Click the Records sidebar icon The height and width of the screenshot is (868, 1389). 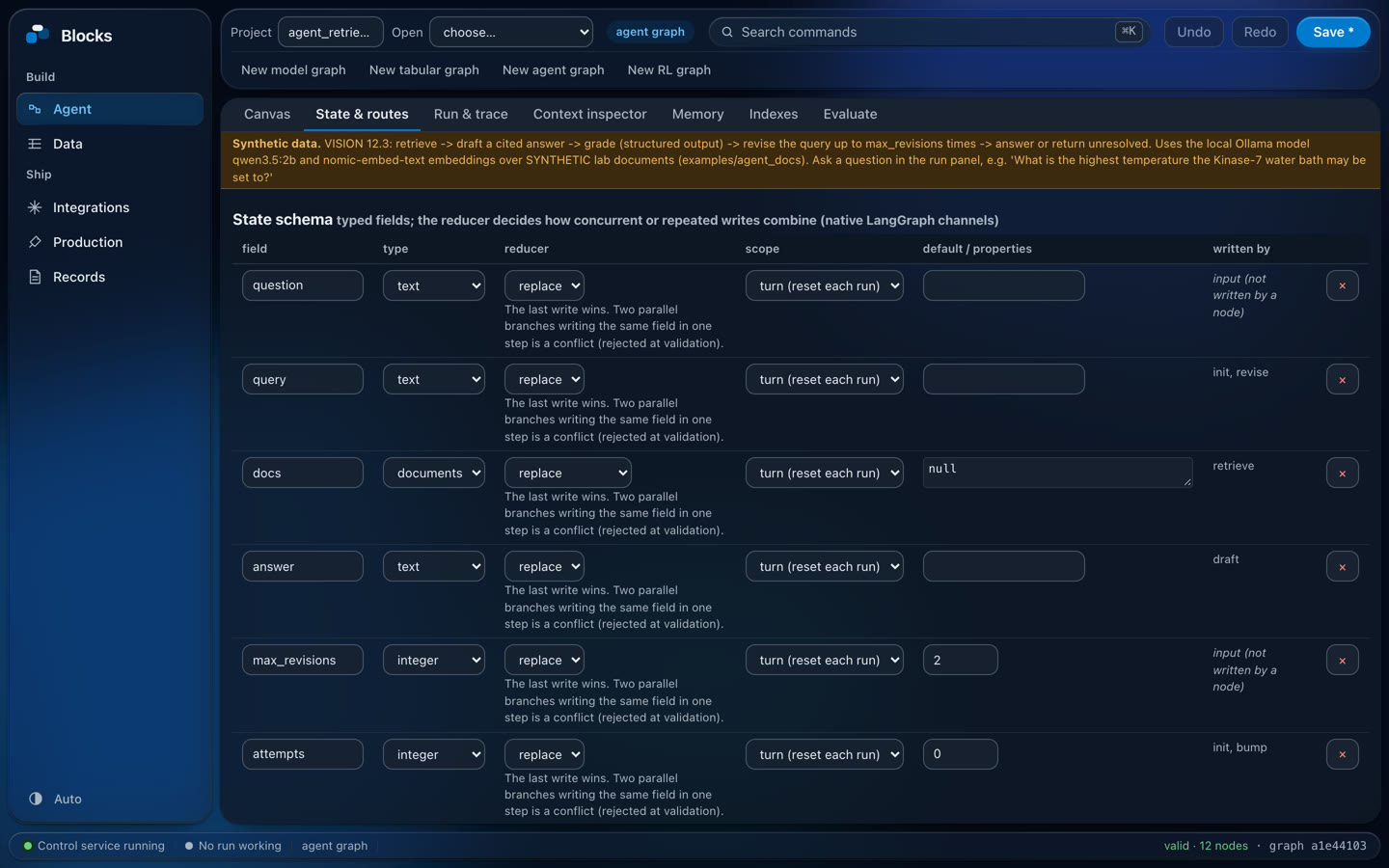[x=35, y=277]
